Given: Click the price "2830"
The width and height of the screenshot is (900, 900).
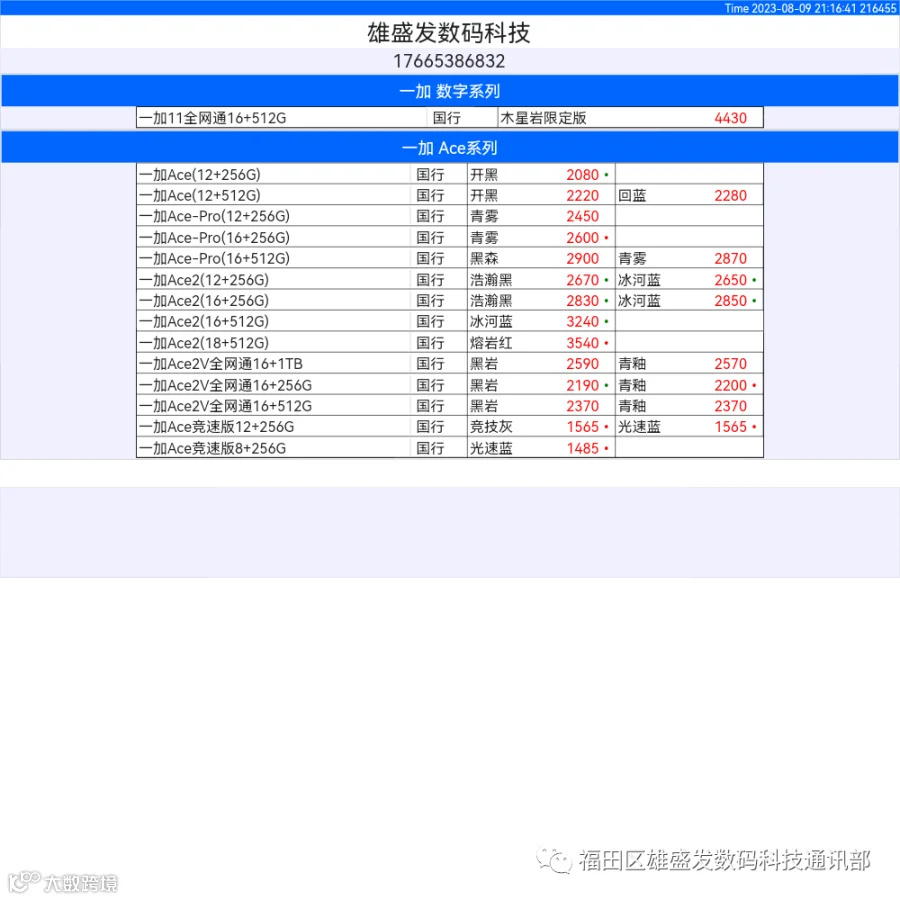Looking at the screenshot, I should coord(582,301).
